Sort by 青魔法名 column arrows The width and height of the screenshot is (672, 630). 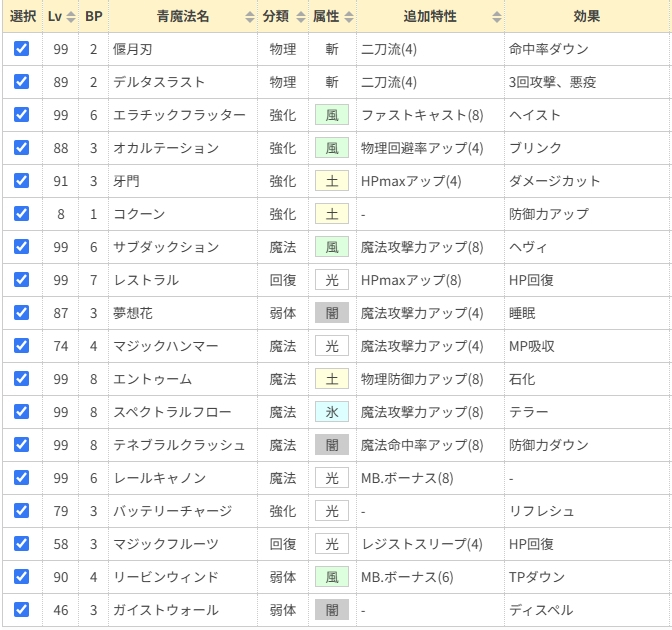[x=249, y=17]
